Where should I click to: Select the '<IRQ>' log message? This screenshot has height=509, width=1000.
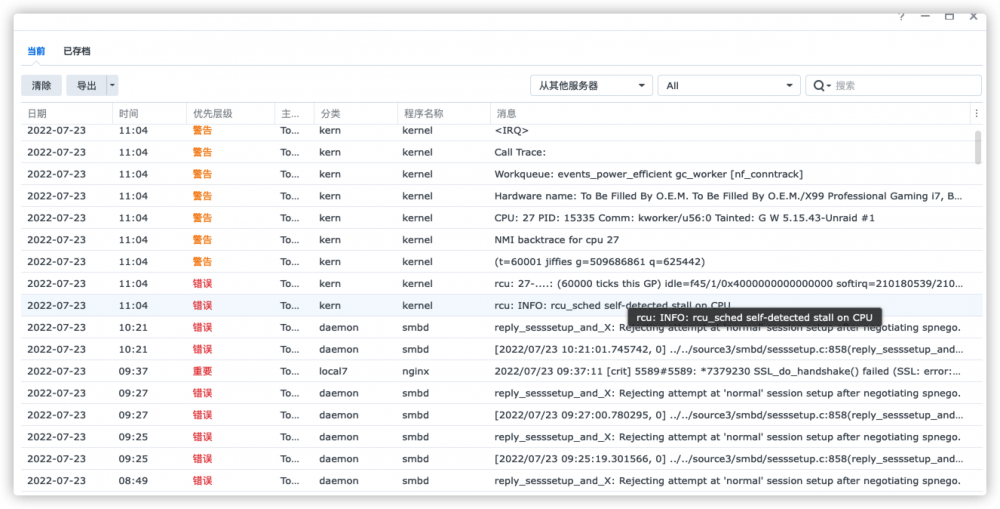coord(511,130)
